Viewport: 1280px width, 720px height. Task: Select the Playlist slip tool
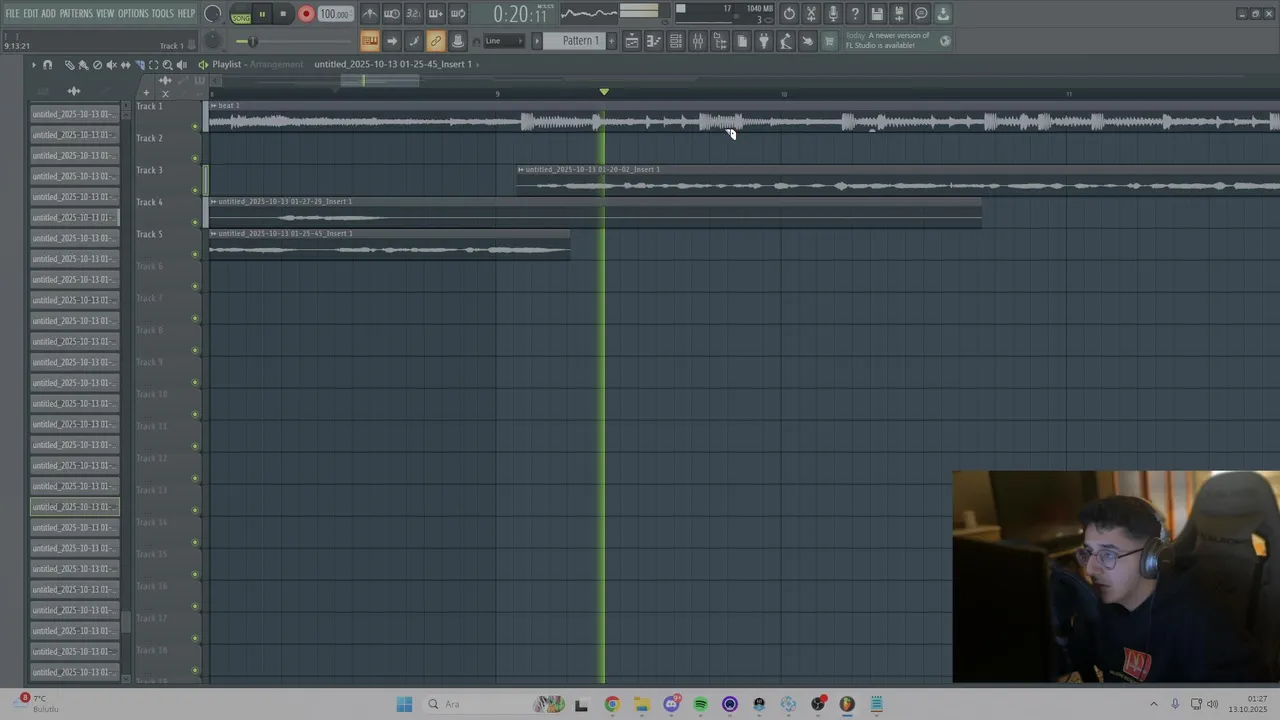pos(125,65)
